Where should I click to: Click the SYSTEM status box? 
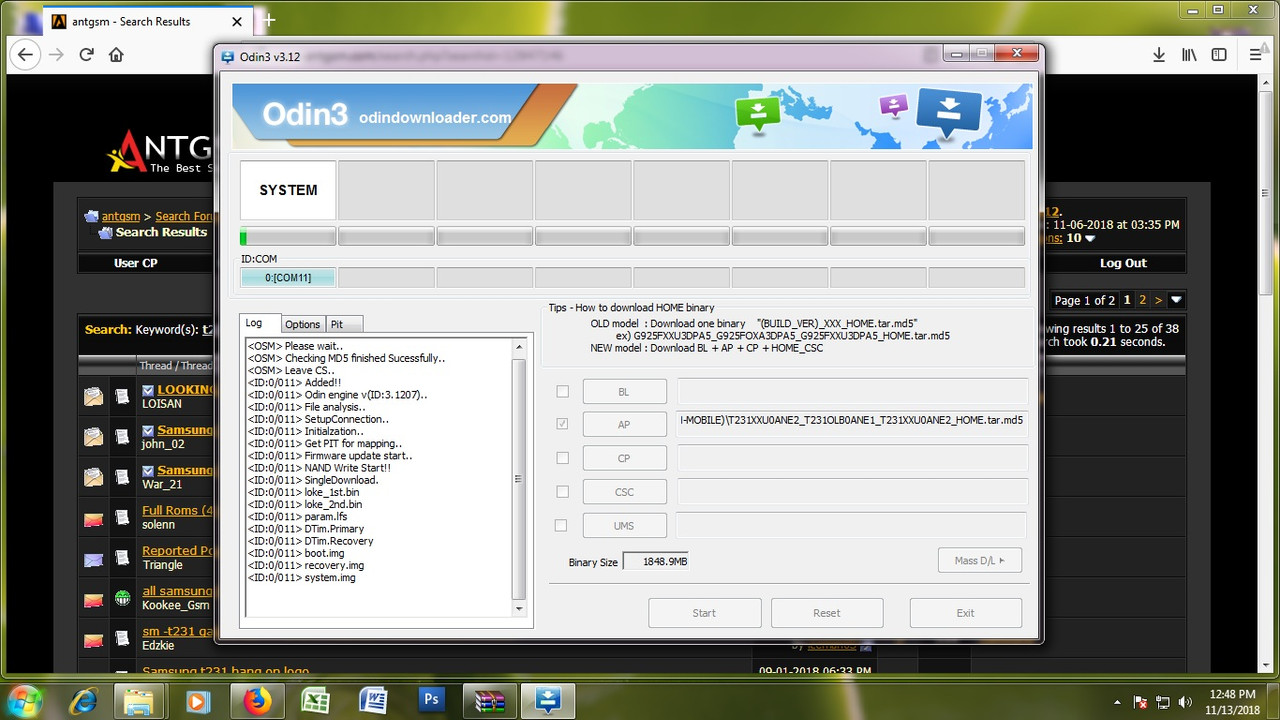pos(288,190)
